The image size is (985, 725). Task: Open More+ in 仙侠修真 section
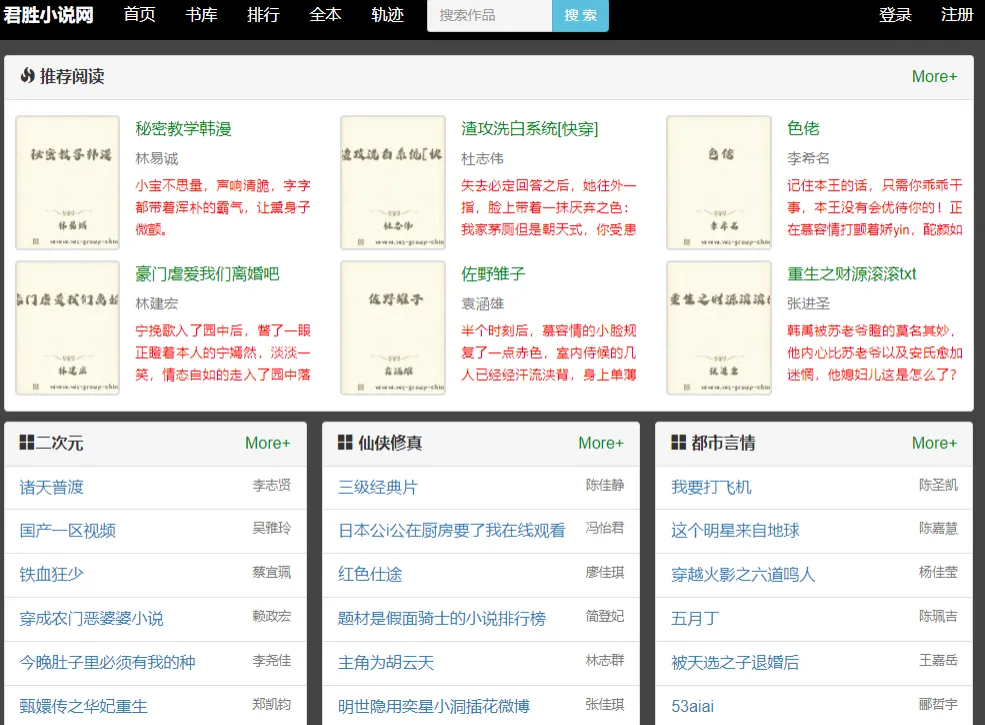click(x=601, y=443)
